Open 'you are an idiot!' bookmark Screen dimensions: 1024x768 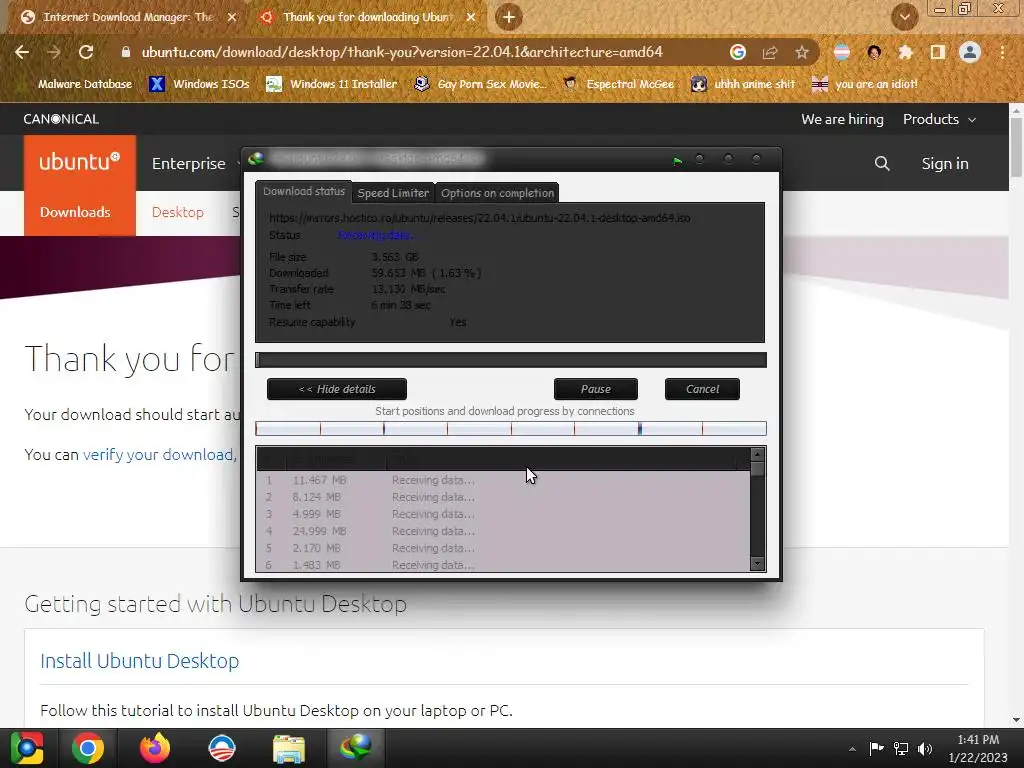[865, 84]
